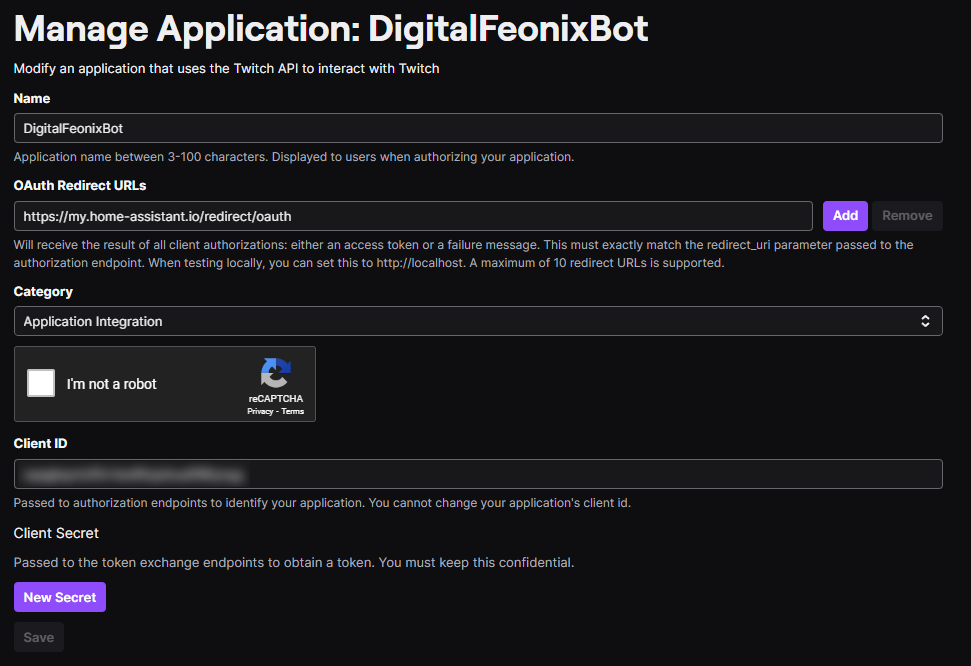Click the Save button
Viewport: 971px width, 666px height.
tap(38, 637)
